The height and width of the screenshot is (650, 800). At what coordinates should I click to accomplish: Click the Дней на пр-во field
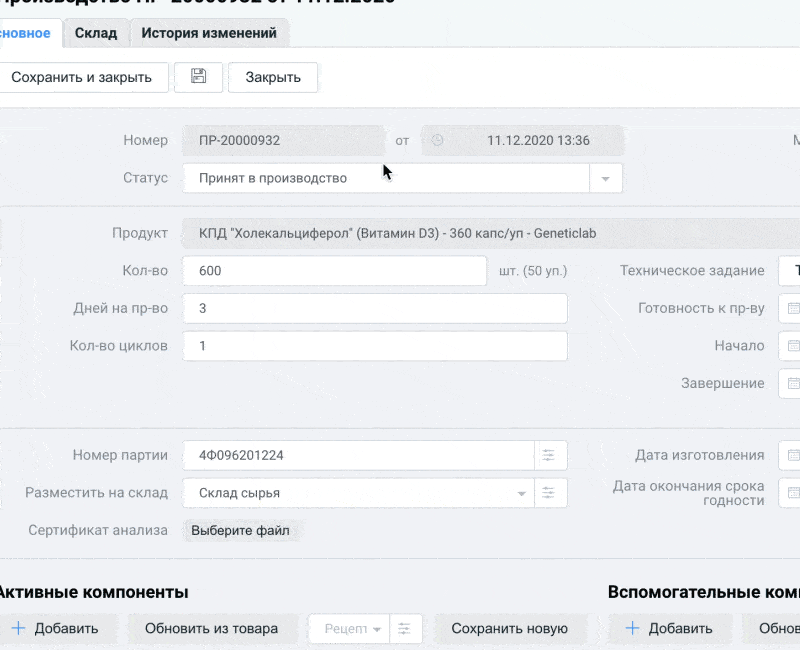point(375,308)
